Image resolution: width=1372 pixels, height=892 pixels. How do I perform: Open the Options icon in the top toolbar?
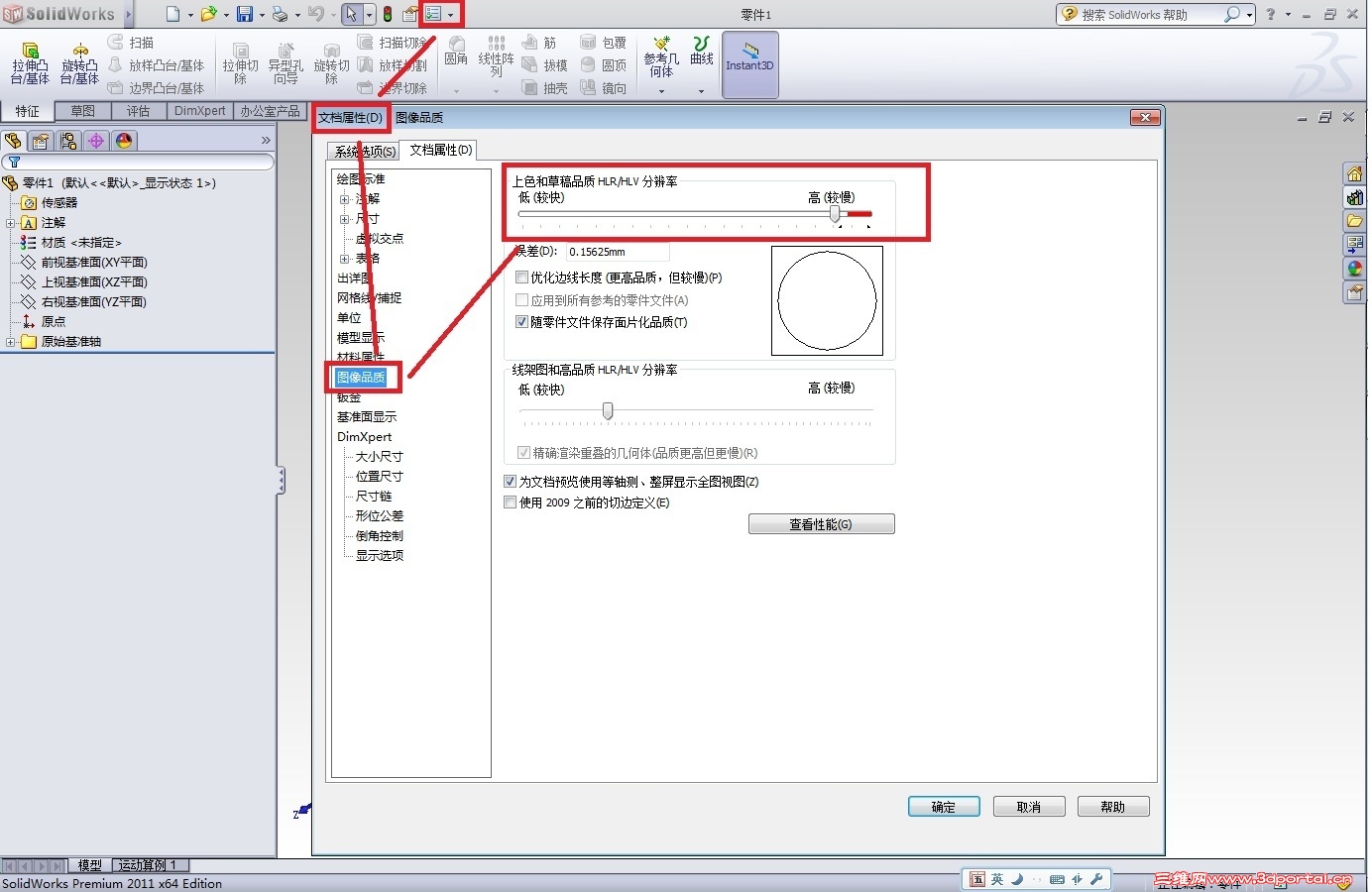(x=433, y=14)
